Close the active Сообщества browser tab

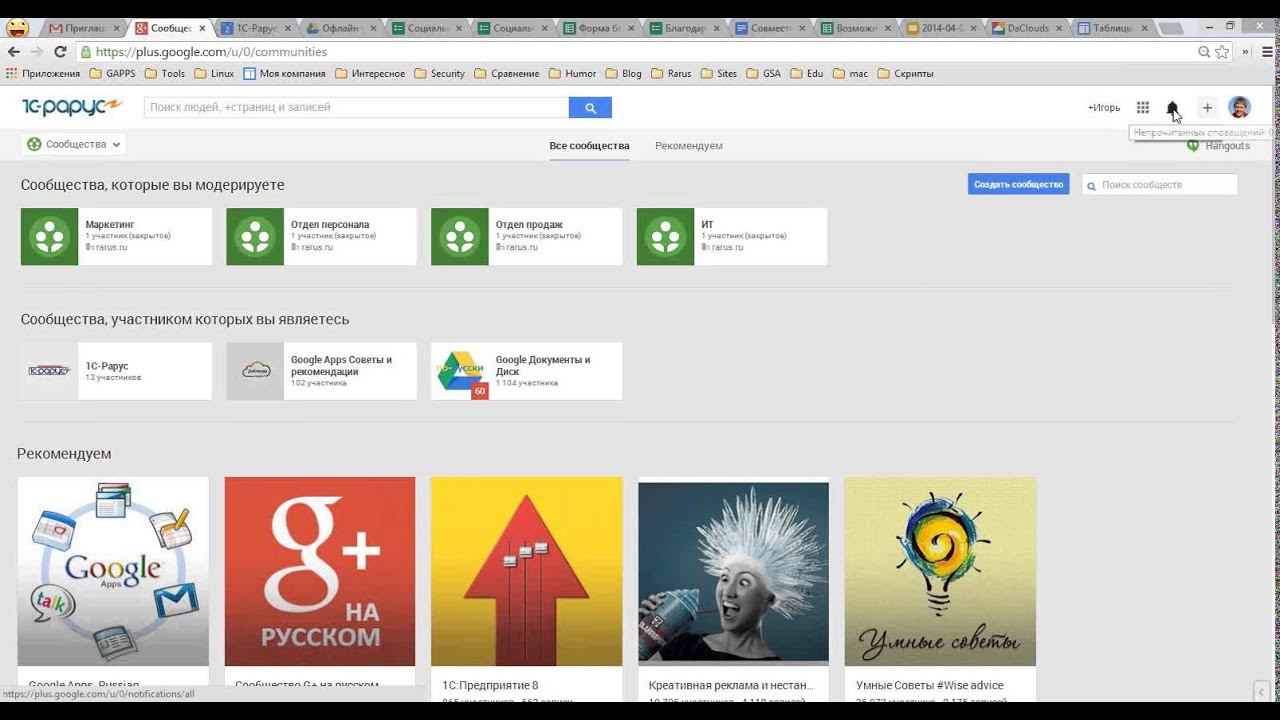click(201, 28)
